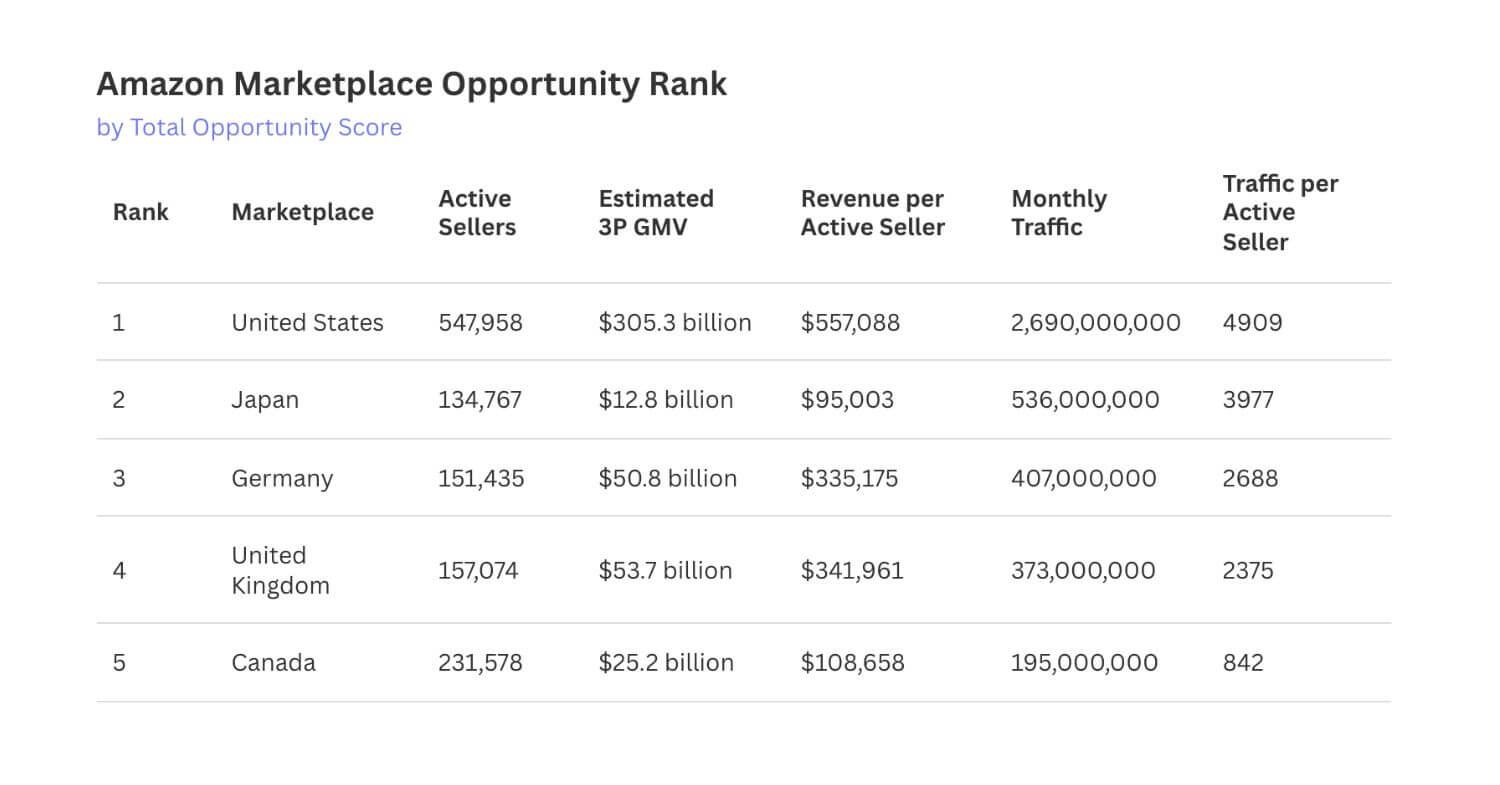Viewport: 1500px width, 785px height.
Task: Select Revenue per Active Seller header
Action: click(x=872, y=212)
